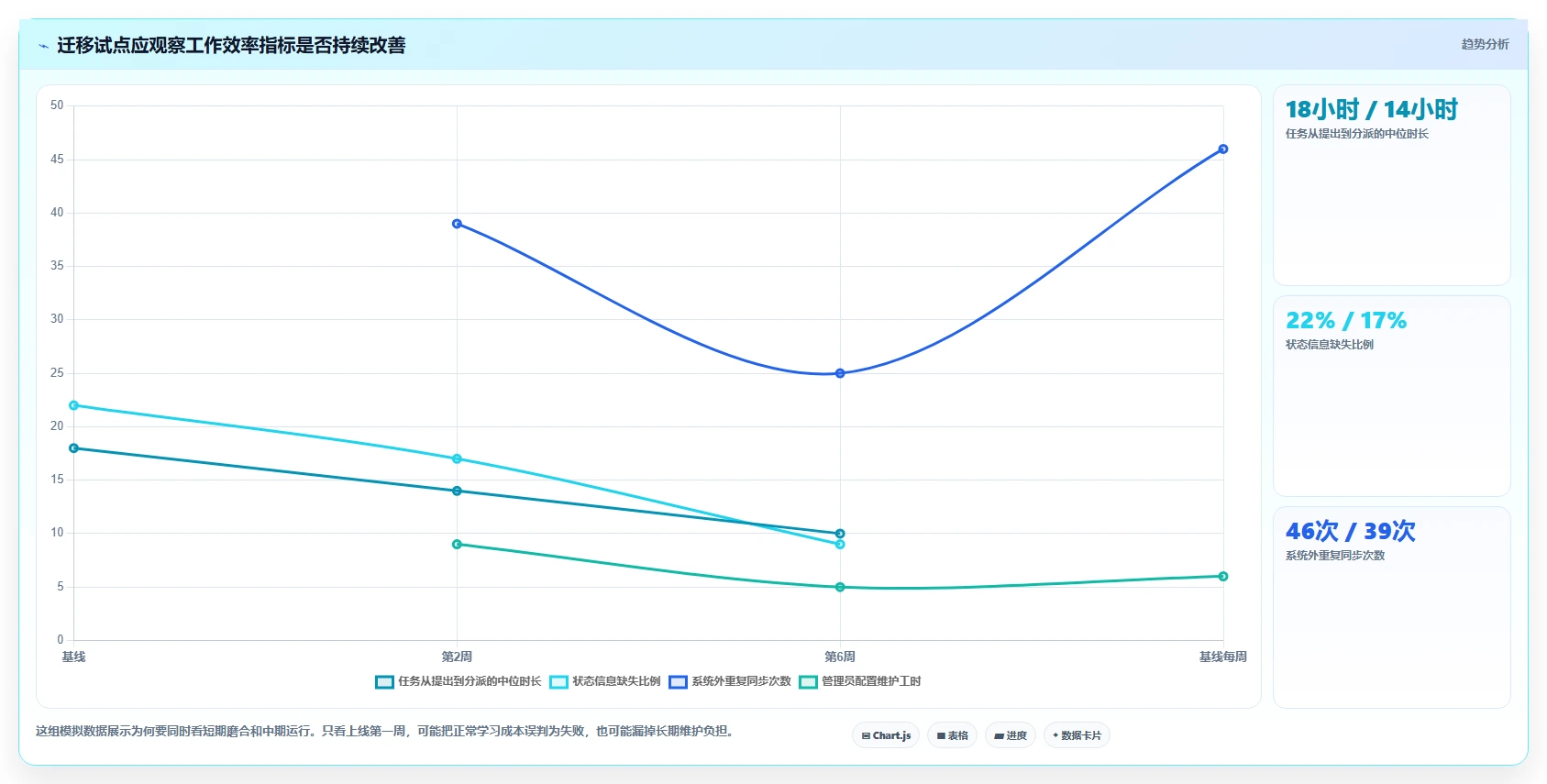Image resolution: width=1547 pixels, height=784 pixels.
Task: Click the 22% / 17% stat value
Action: 1346,321
